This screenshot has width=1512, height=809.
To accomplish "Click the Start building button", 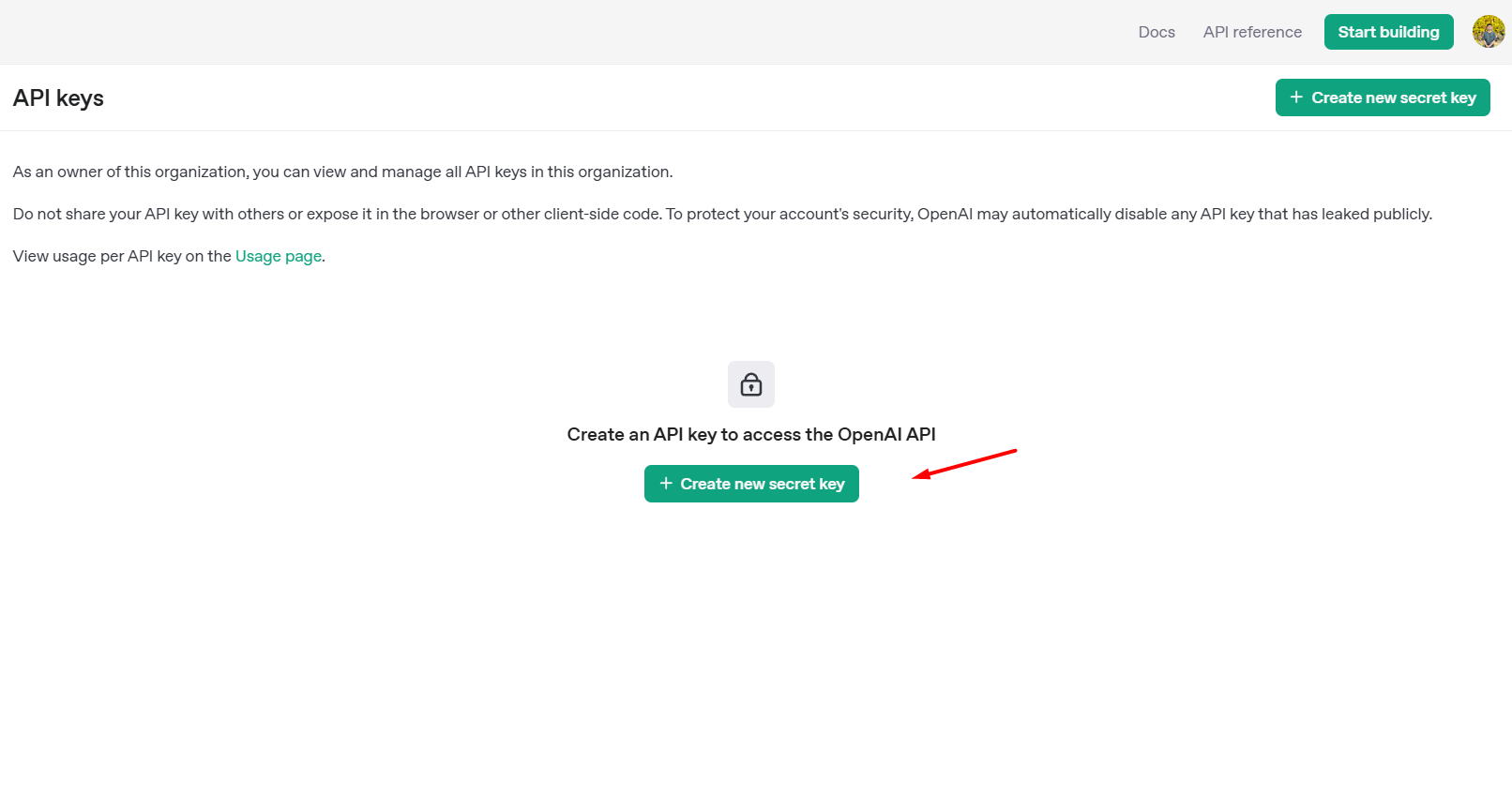I will (x=1388, y=32).
